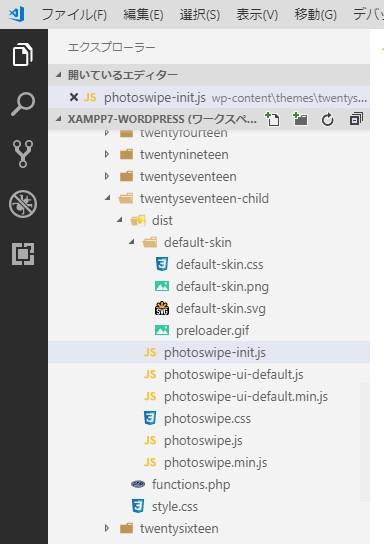Click the VS Code logo icon
384x544 pixels.
click(x=17, y=14)
